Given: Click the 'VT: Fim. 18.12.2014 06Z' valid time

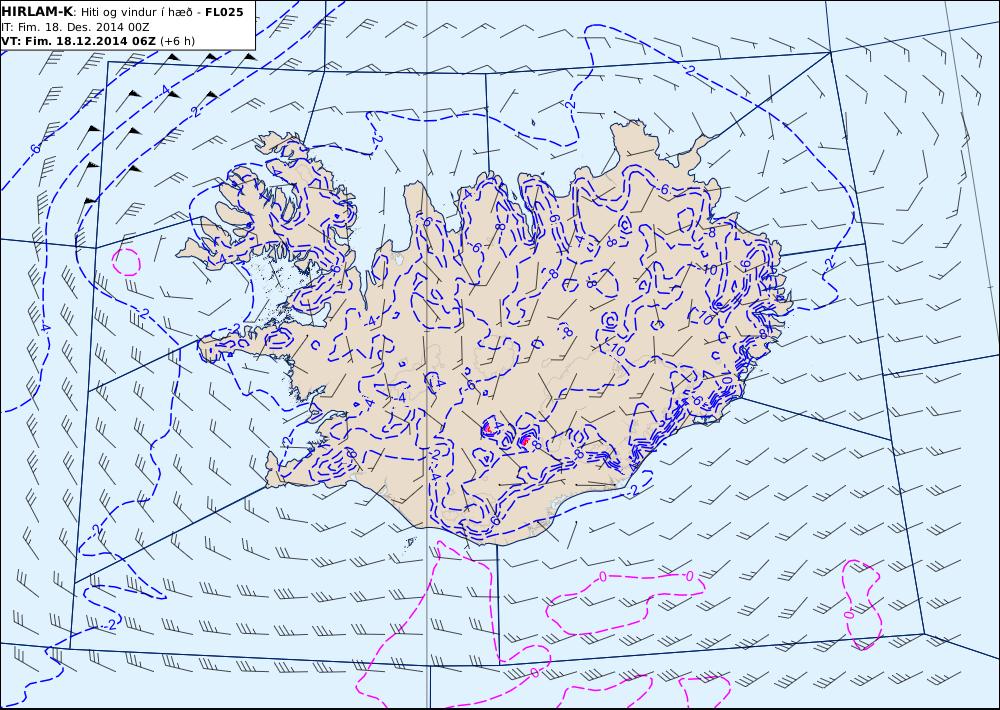Looking at the screenshot, I should [78, 41].
